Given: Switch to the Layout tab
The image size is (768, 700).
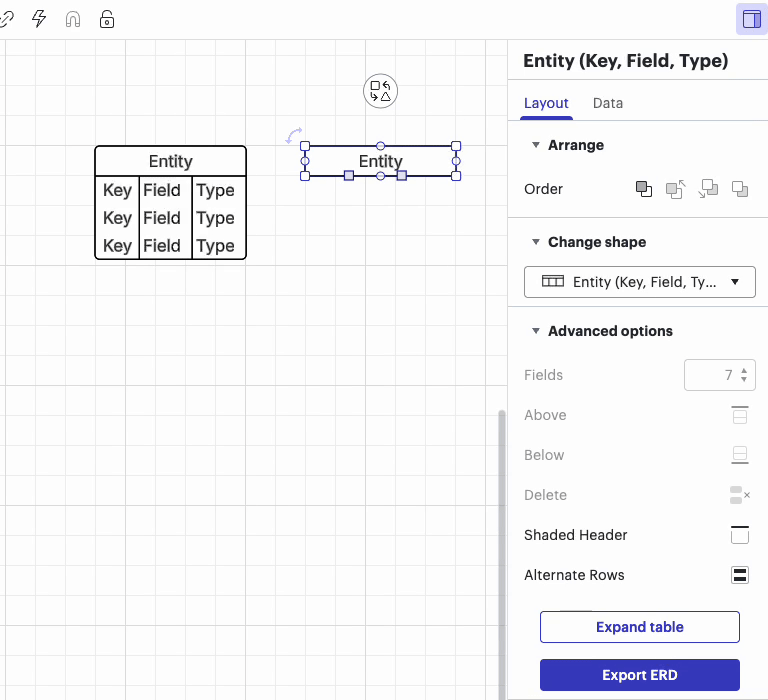Looking at the screenshot, I should coord(546,103).
